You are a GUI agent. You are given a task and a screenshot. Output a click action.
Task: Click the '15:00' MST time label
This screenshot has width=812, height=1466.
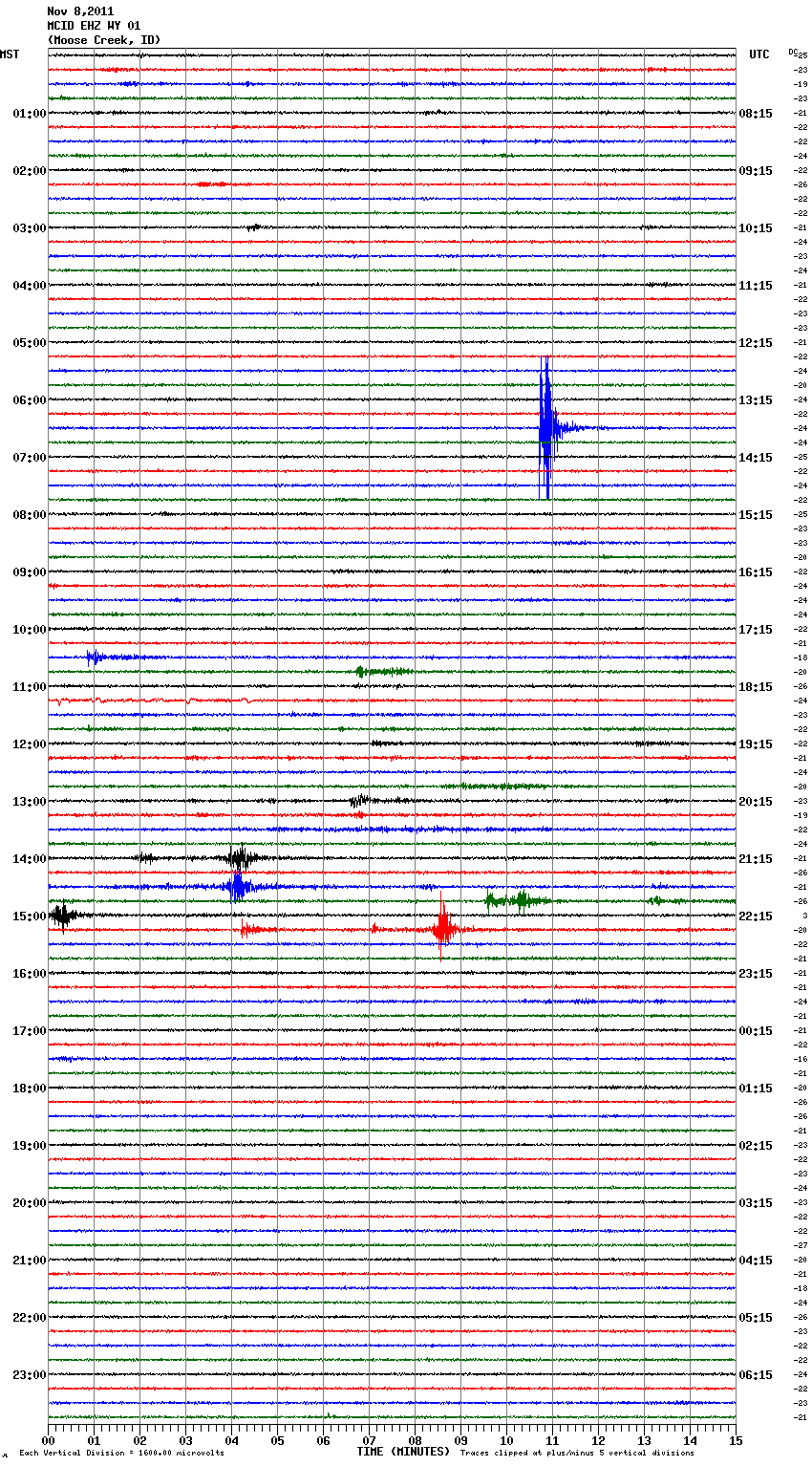(30, 916)
